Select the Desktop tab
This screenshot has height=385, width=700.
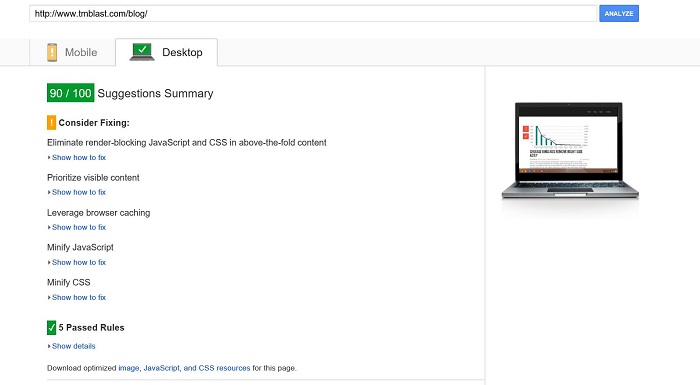pos(167,52)
